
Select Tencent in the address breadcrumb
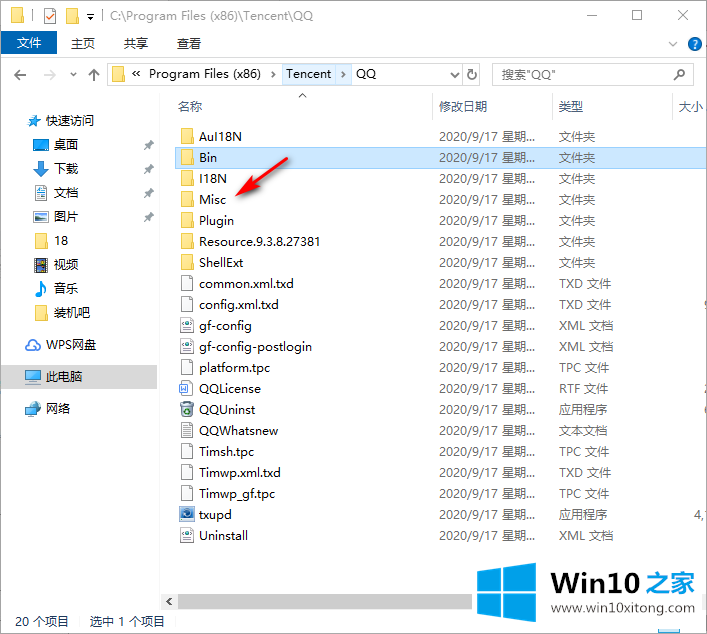pyautogui.click(x=308, y=74)
